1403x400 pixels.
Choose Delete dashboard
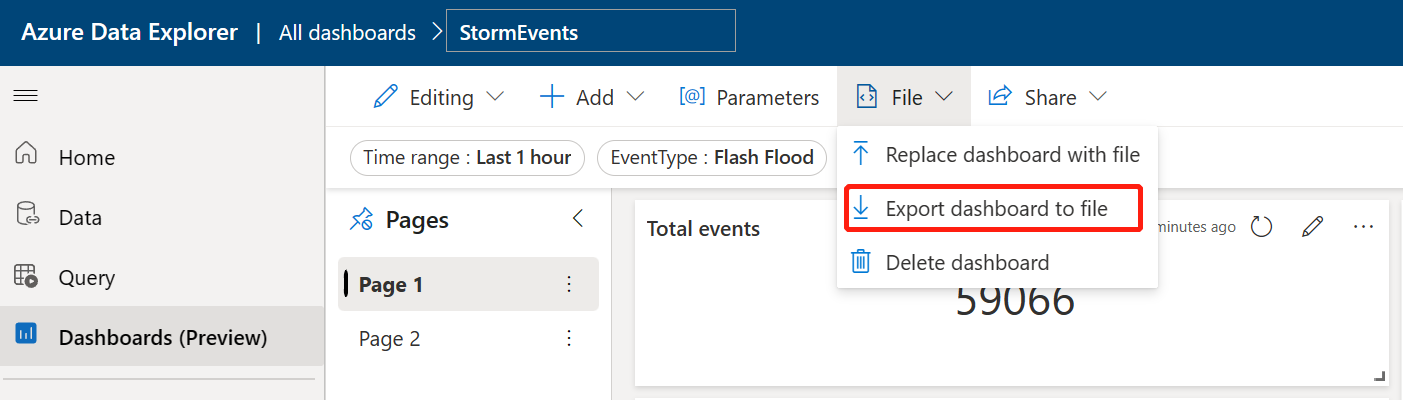[x=997, y=263]
